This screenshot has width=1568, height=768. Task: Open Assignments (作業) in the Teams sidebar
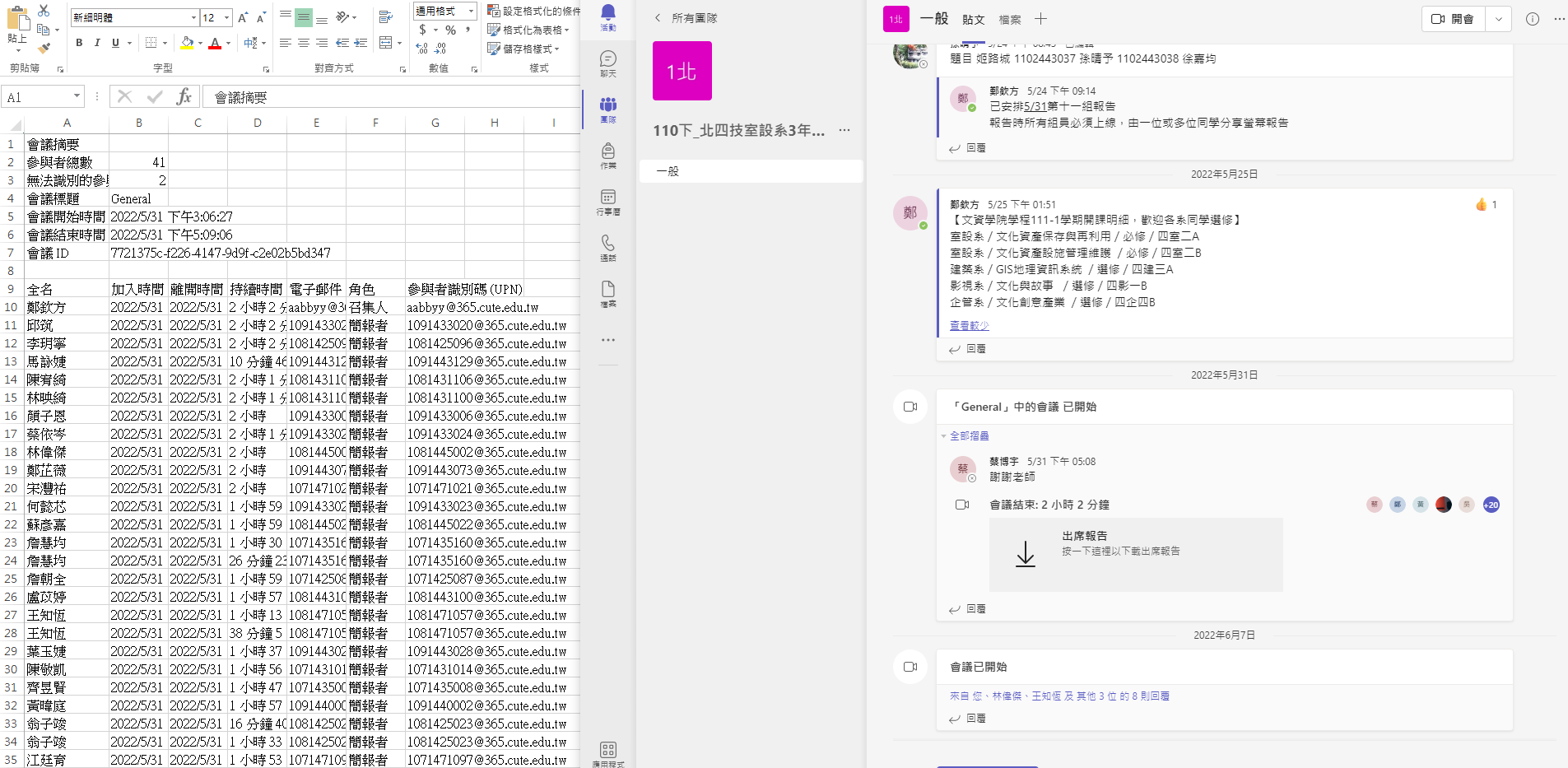click(x=607, y=155)
